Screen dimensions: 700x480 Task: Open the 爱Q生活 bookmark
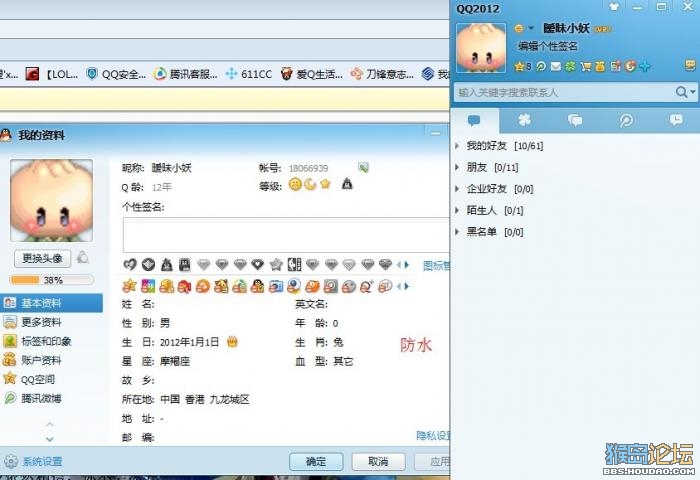[x=311, y=74]
